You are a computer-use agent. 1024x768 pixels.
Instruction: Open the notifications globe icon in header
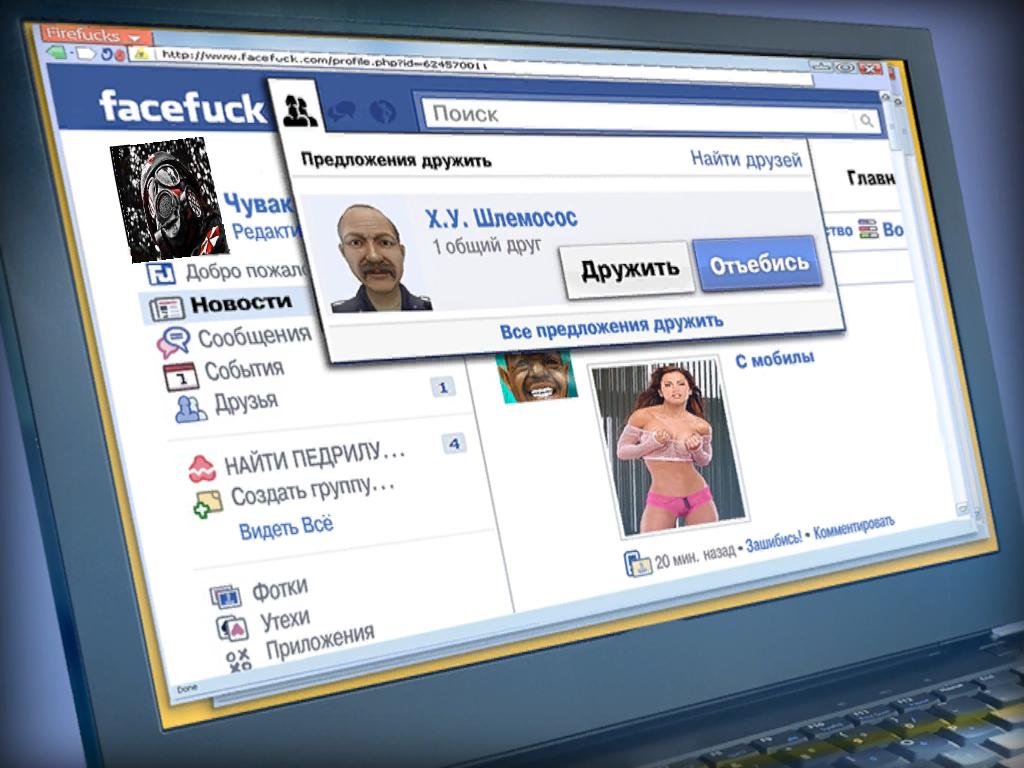[x=380, y=111]
